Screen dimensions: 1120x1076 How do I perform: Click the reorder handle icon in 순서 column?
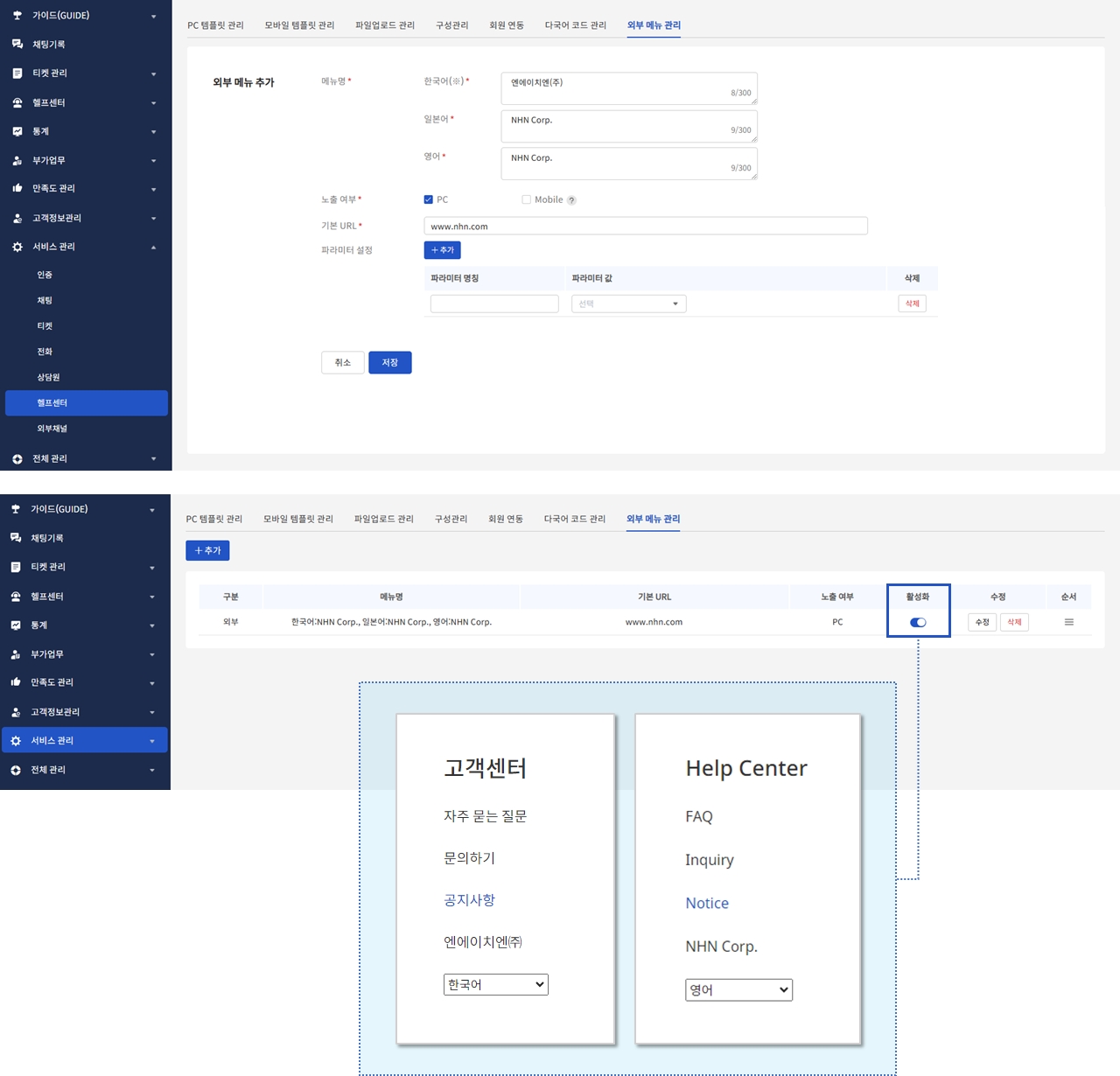[1068, 622]
